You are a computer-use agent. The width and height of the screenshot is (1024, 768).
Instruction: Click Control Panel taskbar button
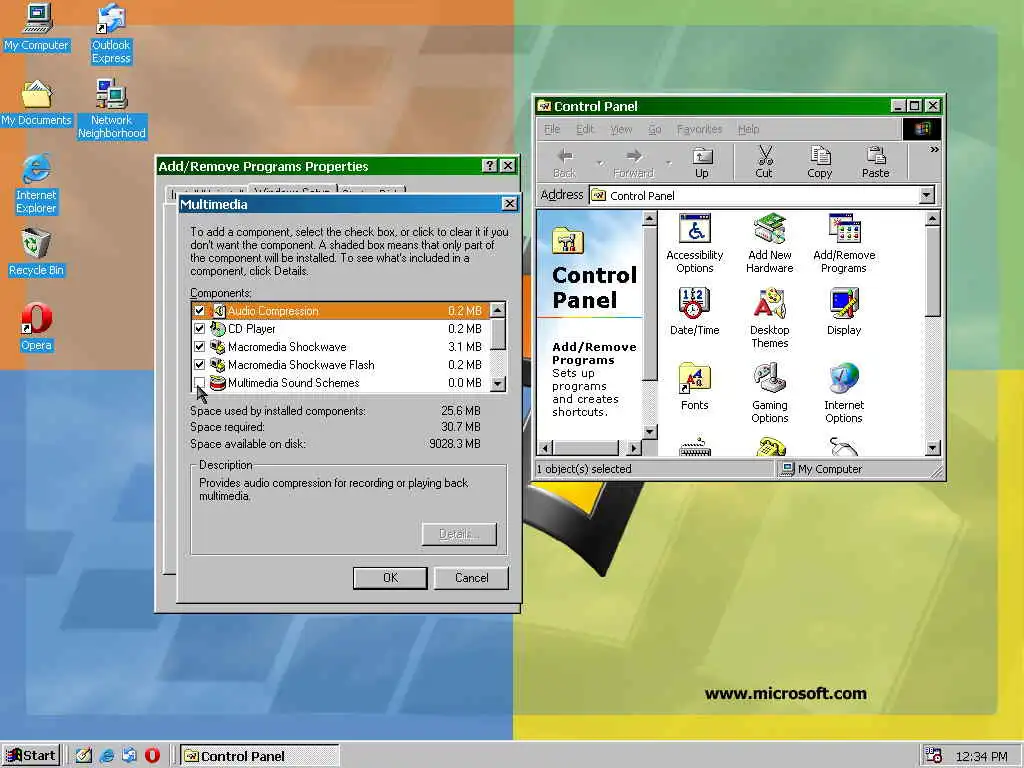click(x=259, y=756)
